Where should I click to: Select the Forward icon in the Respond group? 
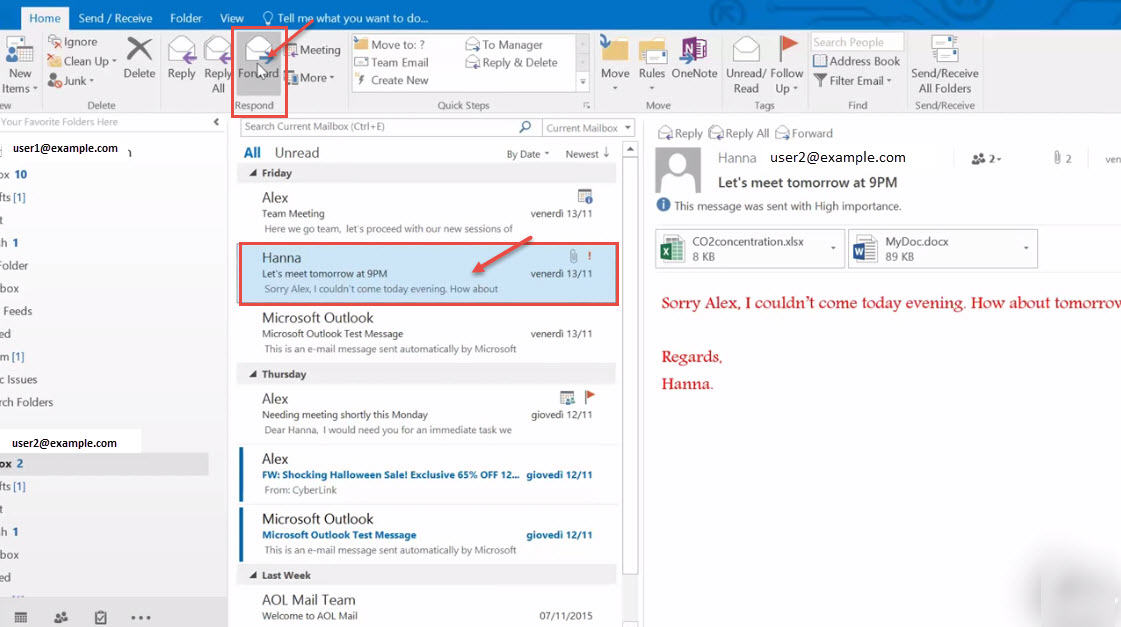[259, 55]
